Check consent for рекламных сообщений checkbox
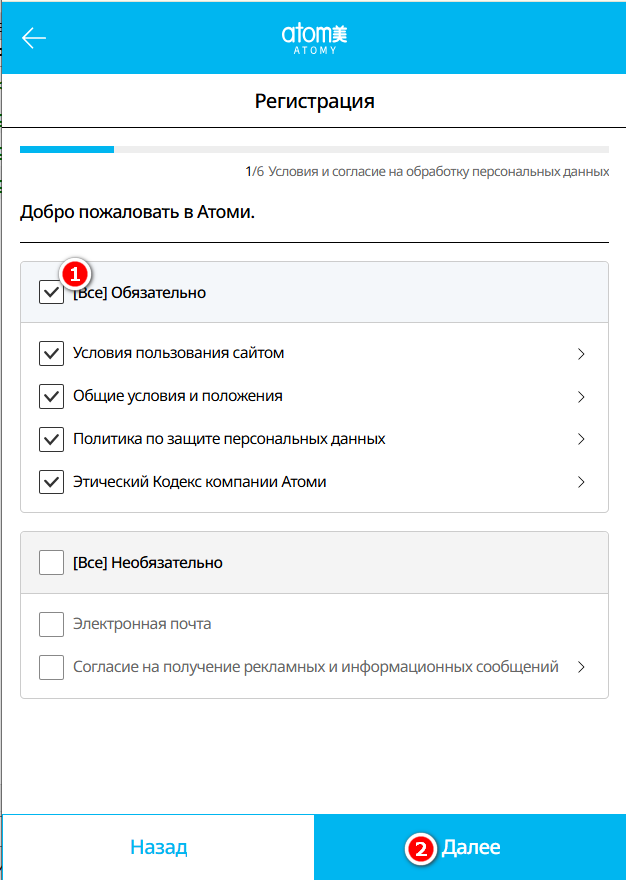This screenshot has width=626, height=880. [x=51, y=667]
